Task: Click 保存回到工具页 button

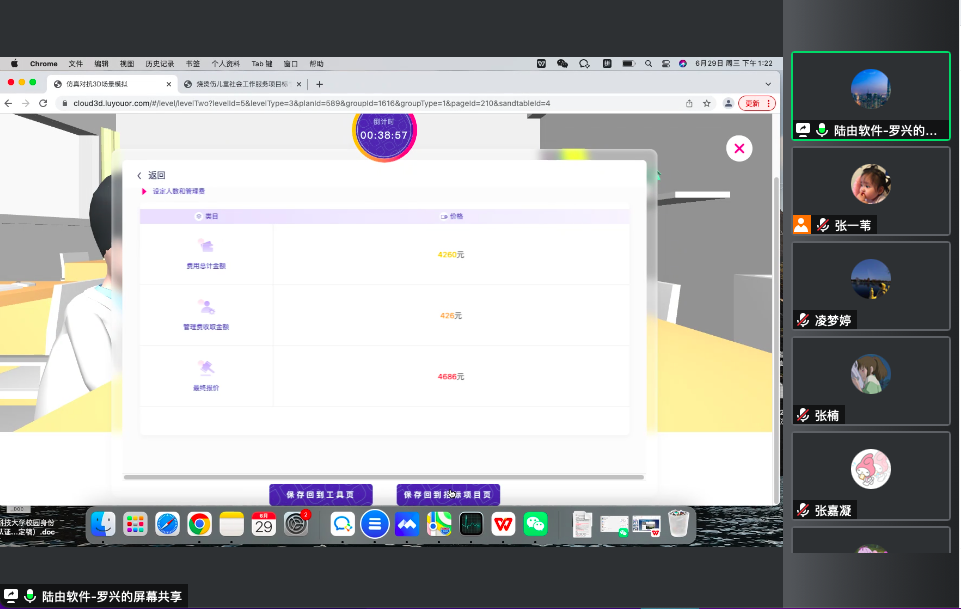Action: point(320,494)
